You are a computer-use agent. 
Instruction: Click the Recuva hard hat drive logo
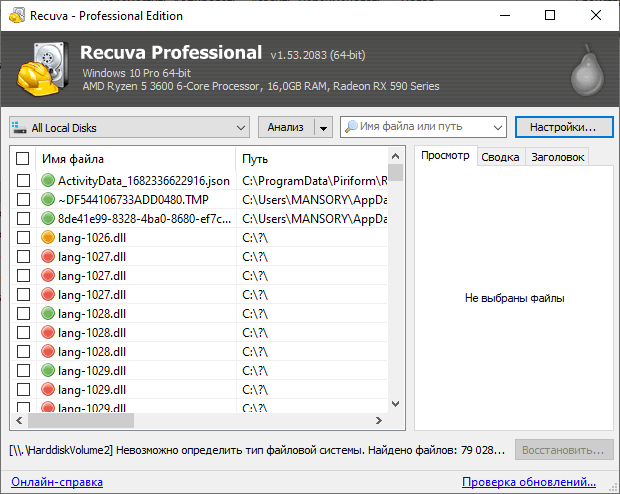click(42, 67)
